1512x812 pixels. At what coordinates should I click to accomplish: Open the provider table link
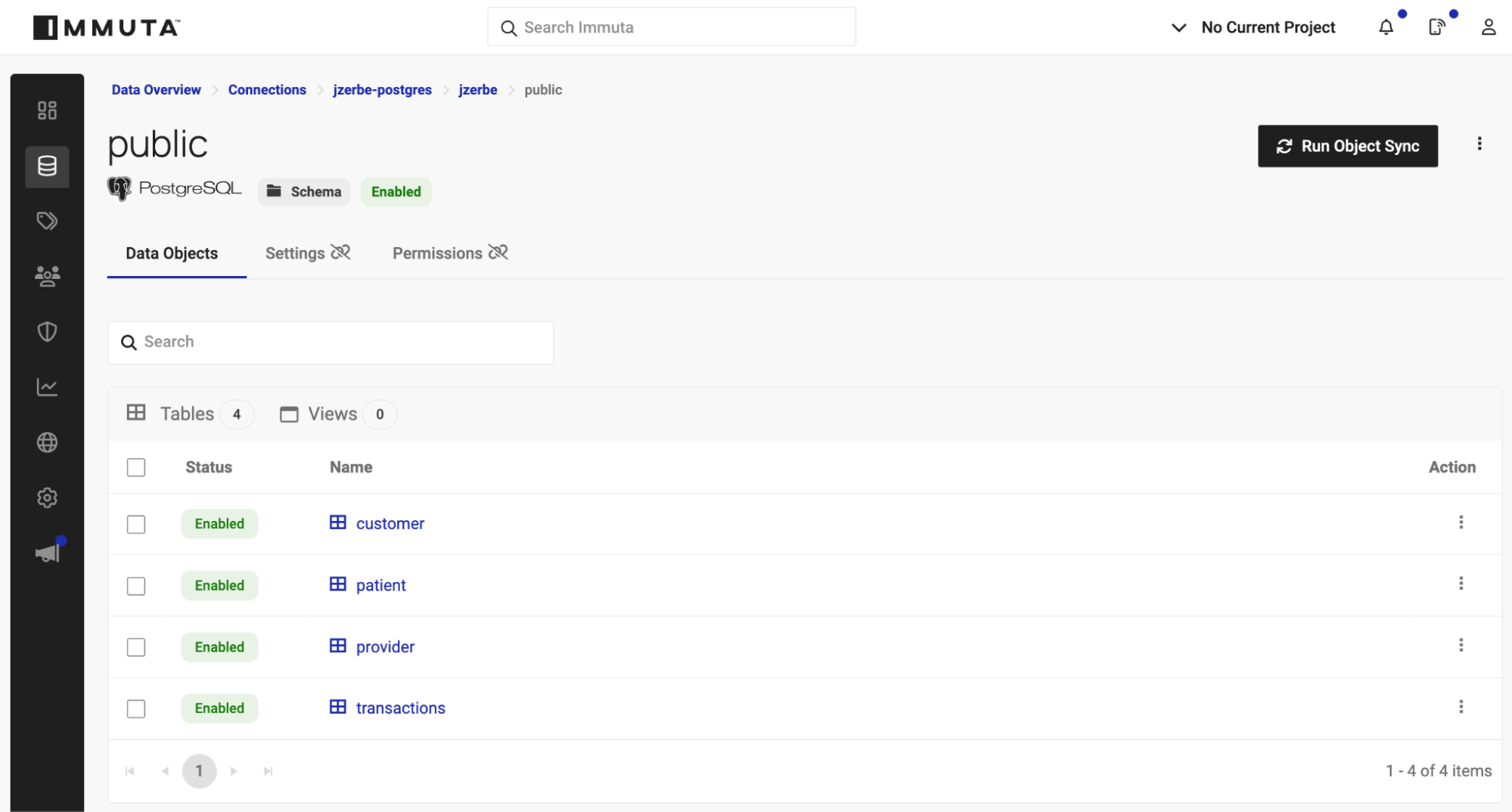pyautogui.click(x=385, y=646)
